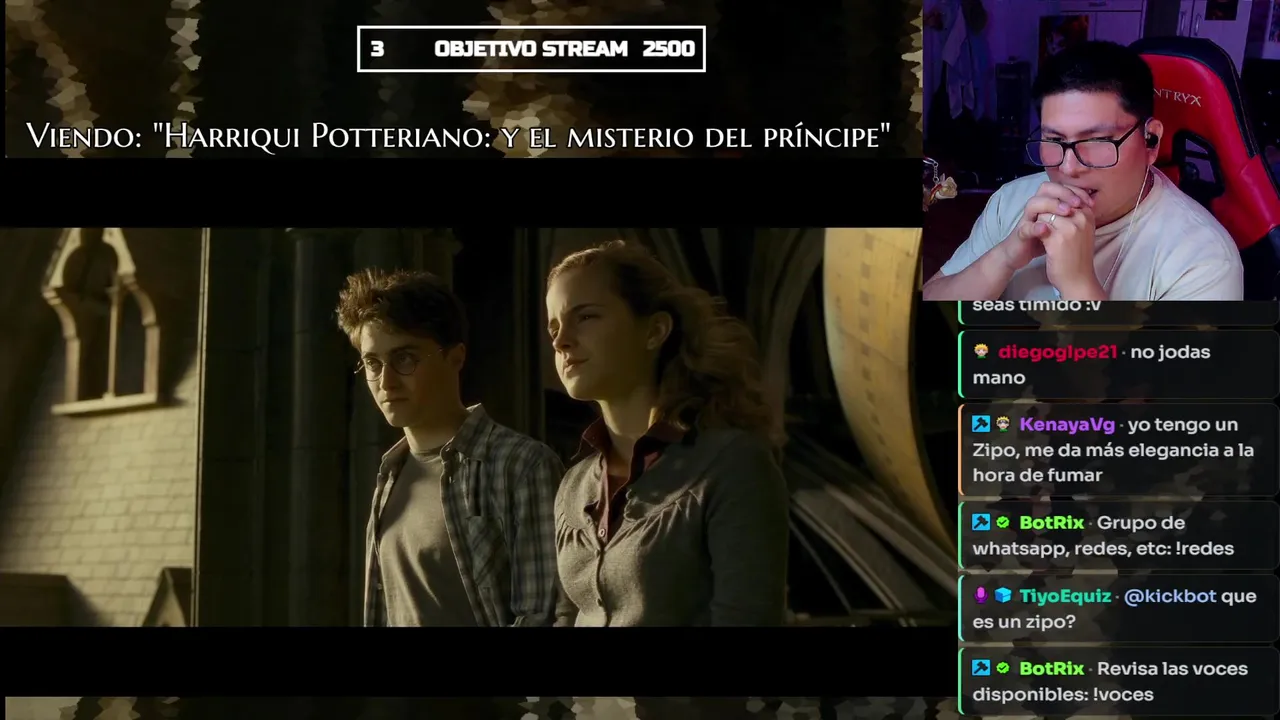Click the OBJETIVO STREAM goal bar

tap(531, 49)
